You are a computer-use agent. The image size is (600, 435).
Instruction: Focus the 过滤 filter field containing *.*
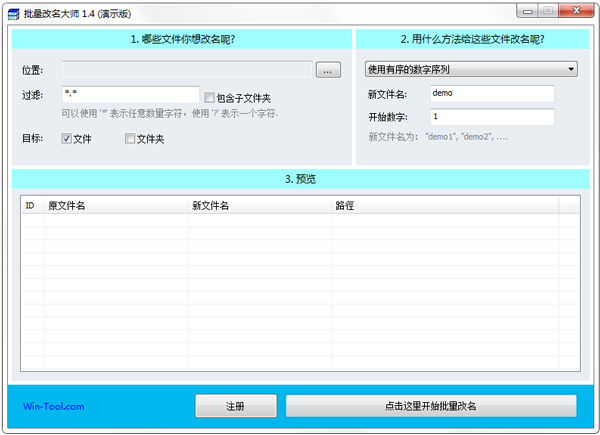point(130,94)
